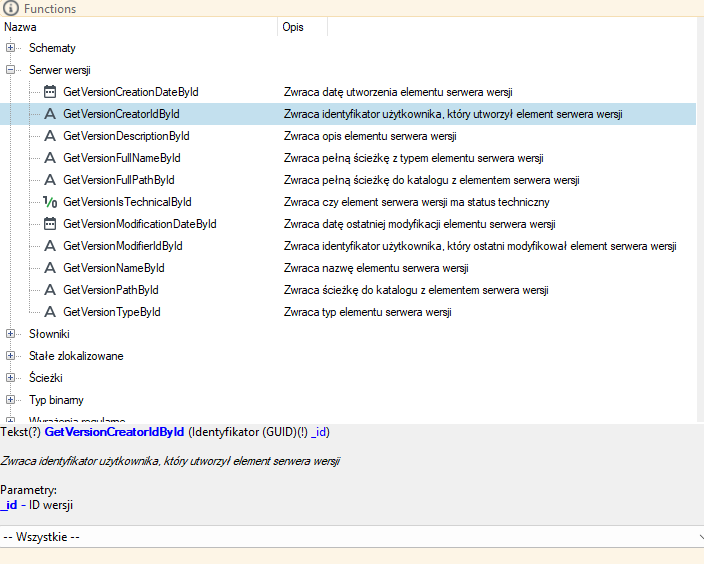The width and height of the screenshot is (704, 564).
Task: Click the text-type icon next to GetVersionDescriptionById
Action: coord(50,136)
